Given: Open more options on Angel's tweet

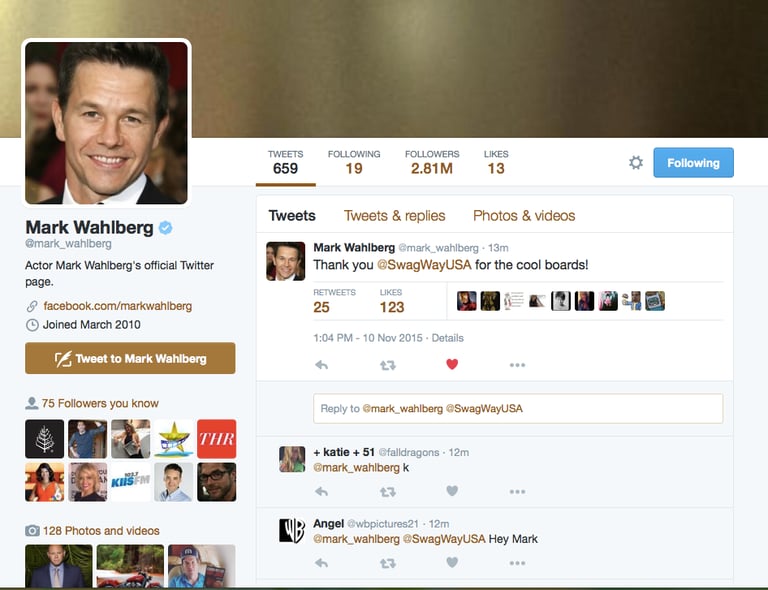Looking at the screenshot, I should [x=517, y=564].
